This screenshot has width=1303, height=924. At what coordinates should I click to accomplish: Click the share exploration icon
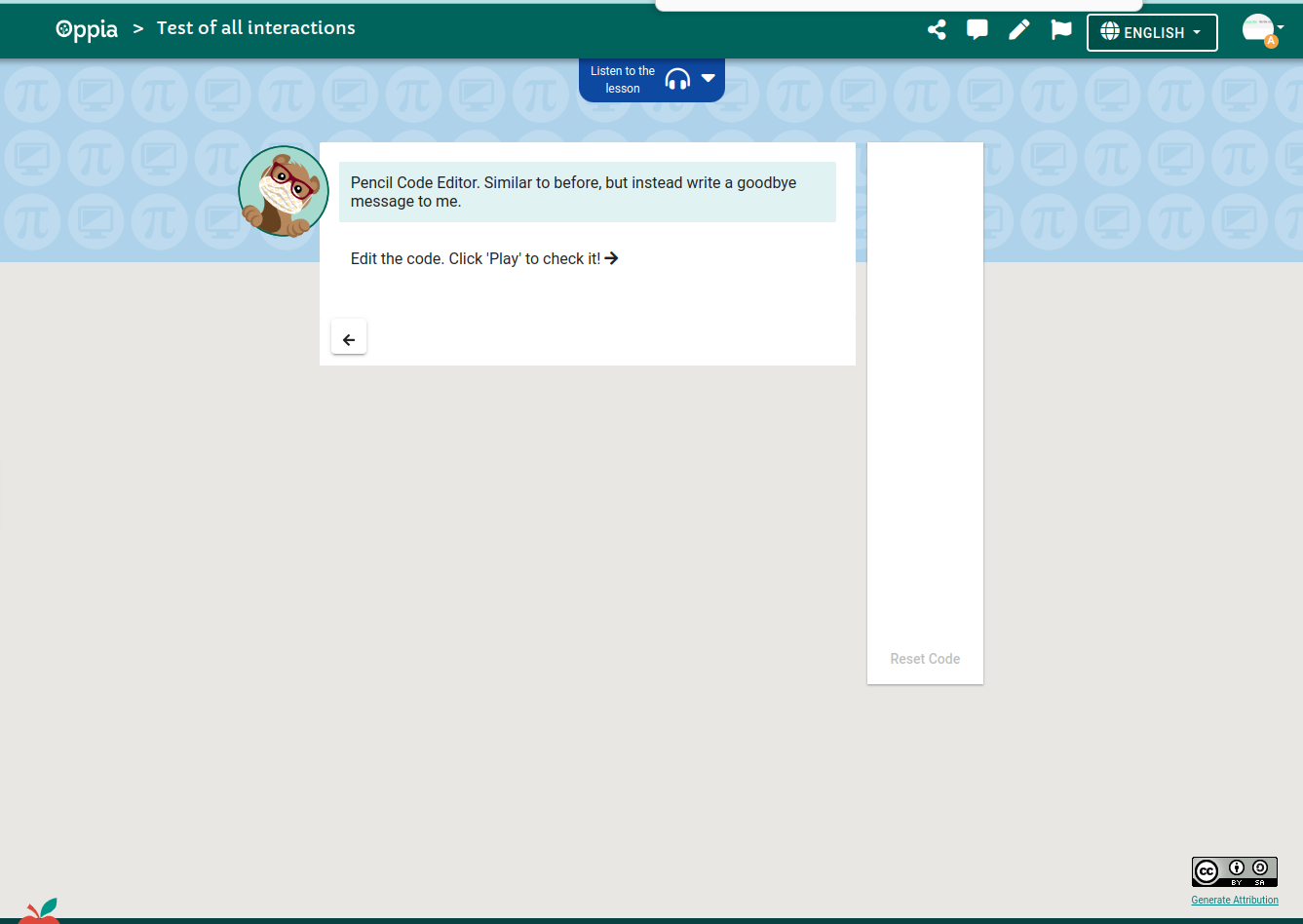click(x=937, y=30)
